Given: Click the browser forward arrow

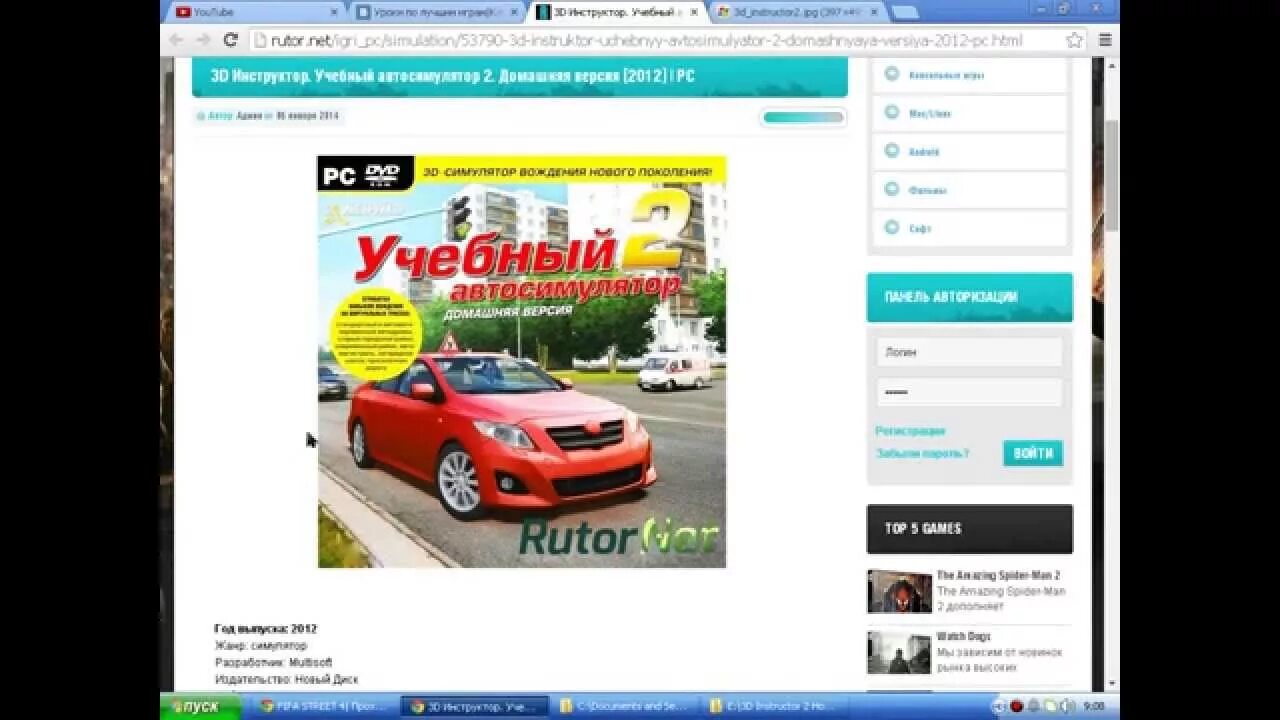Looking at the screenshot, I should (203, 40).
